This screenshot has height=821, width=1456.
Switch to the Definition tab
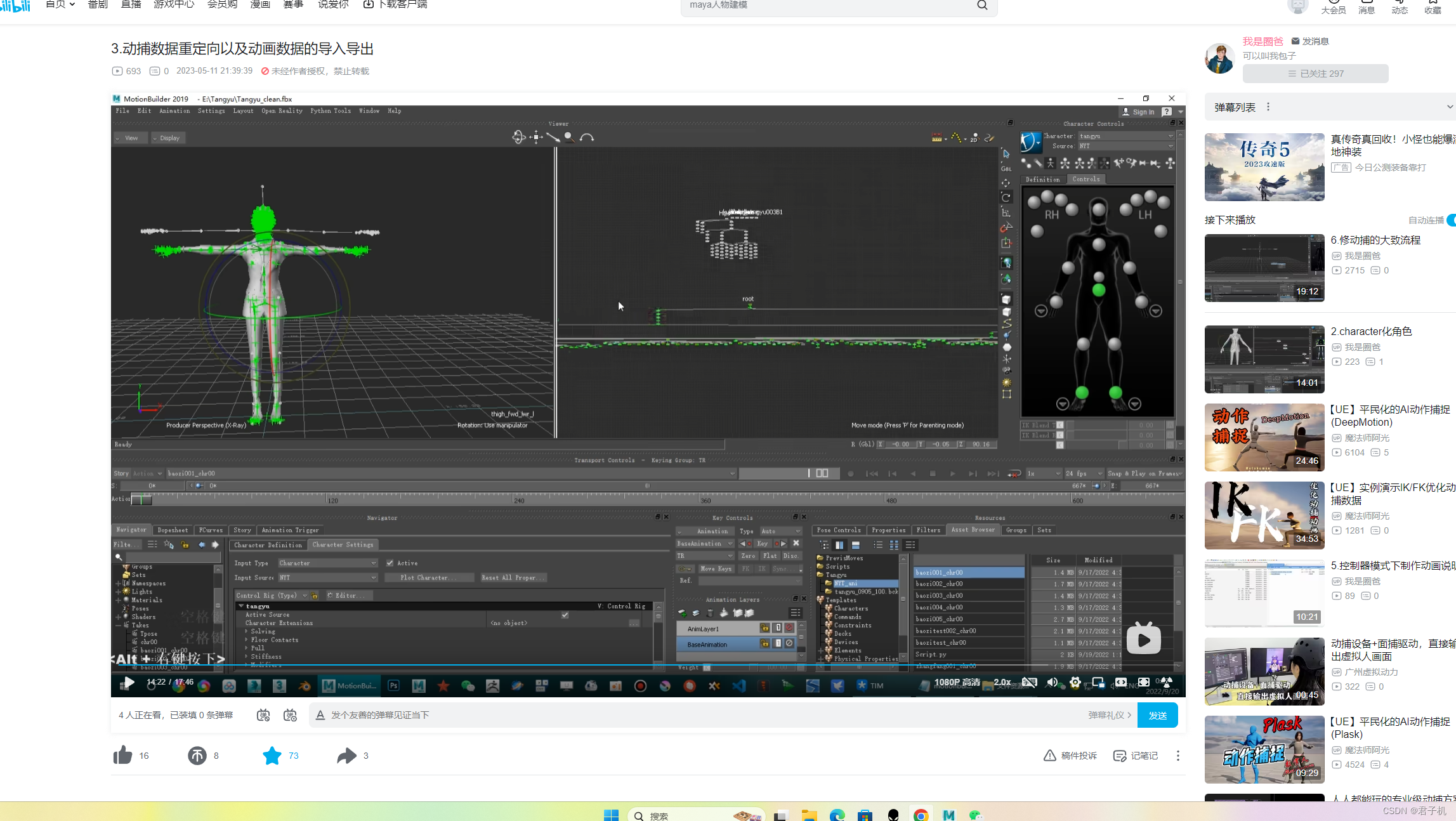[1042, 179]
